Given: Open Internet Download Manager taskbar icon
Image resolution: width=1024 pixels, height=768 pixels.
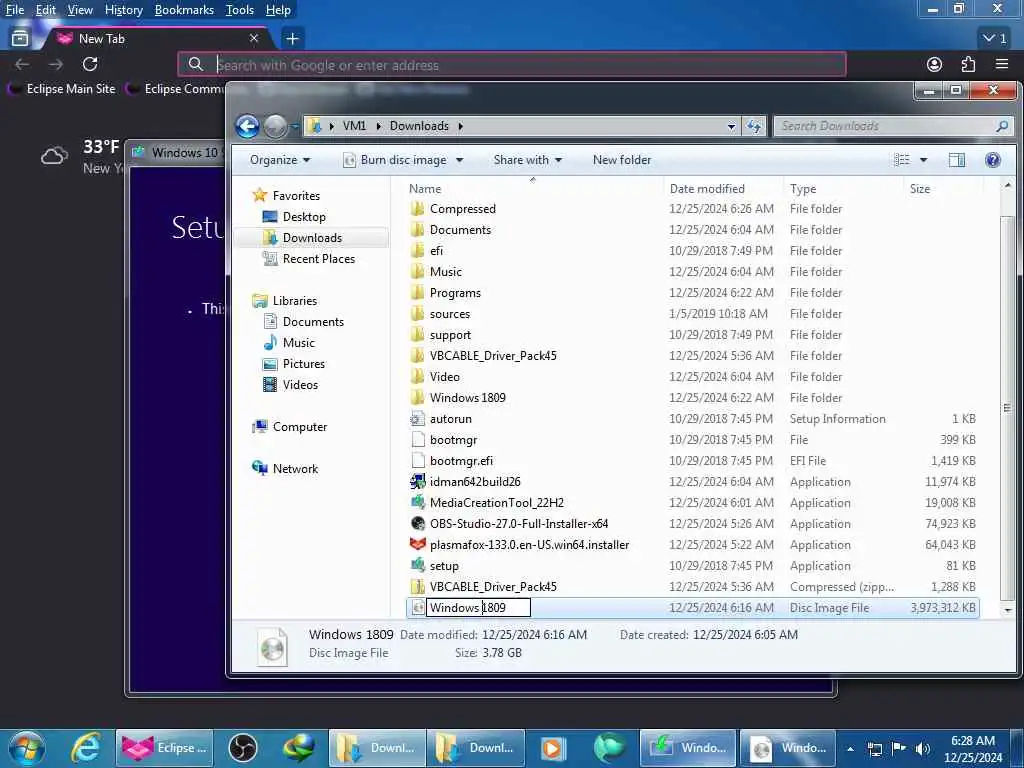Looking at the screenshot, I should tap(298, 748).
